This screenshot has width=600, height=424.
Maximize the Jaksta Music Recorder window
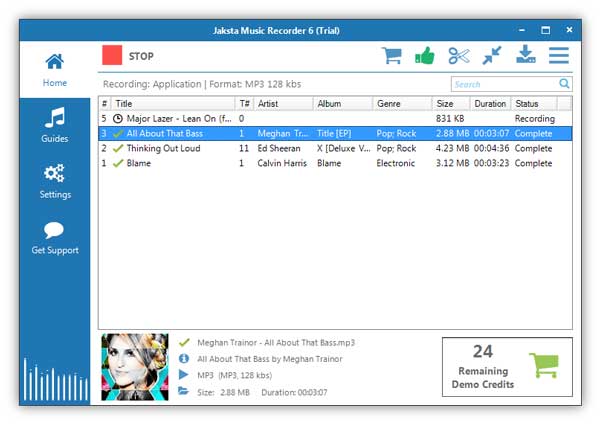546,30
